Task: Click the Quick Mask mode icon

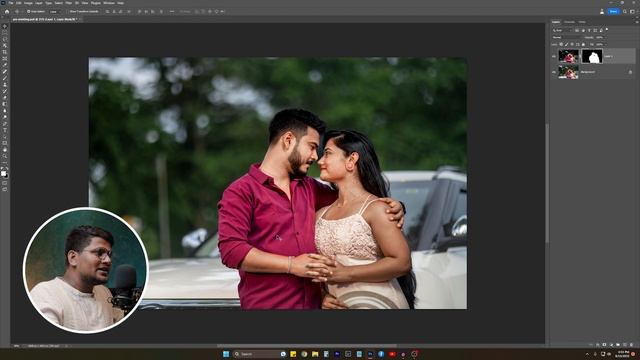Action: 5,182
